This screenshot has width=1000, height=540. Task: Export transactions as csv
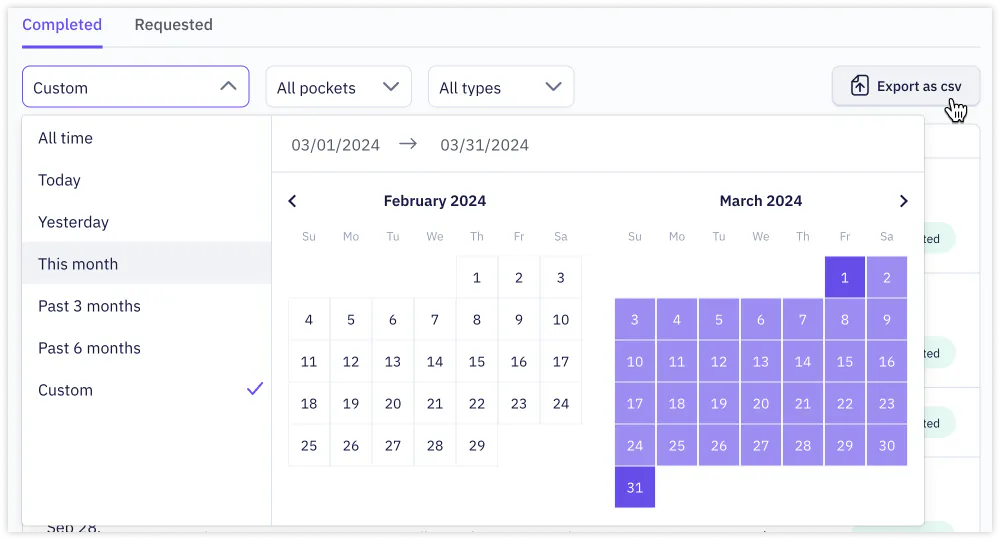[906, 86]
